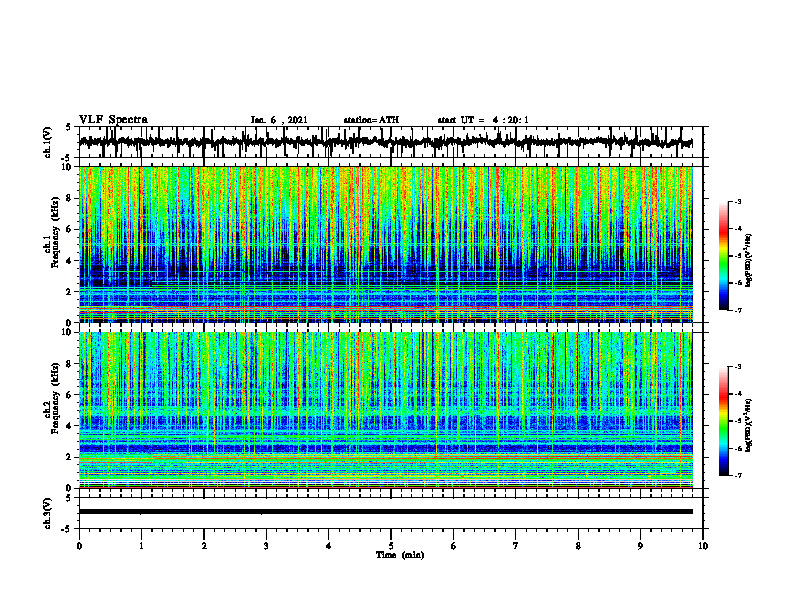
Task: Click the ch.1 color bar PSD unit label
Action: tap(750, 260)
